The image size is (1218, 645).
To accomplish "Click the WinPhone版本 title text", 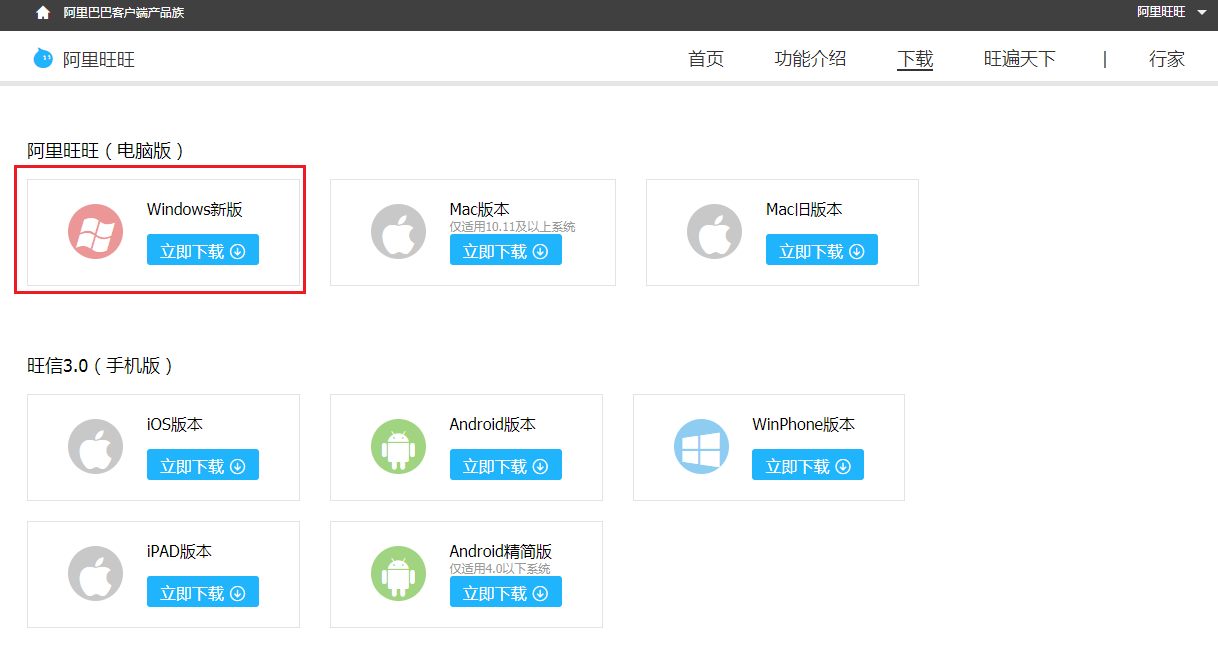I will [804, 424].
